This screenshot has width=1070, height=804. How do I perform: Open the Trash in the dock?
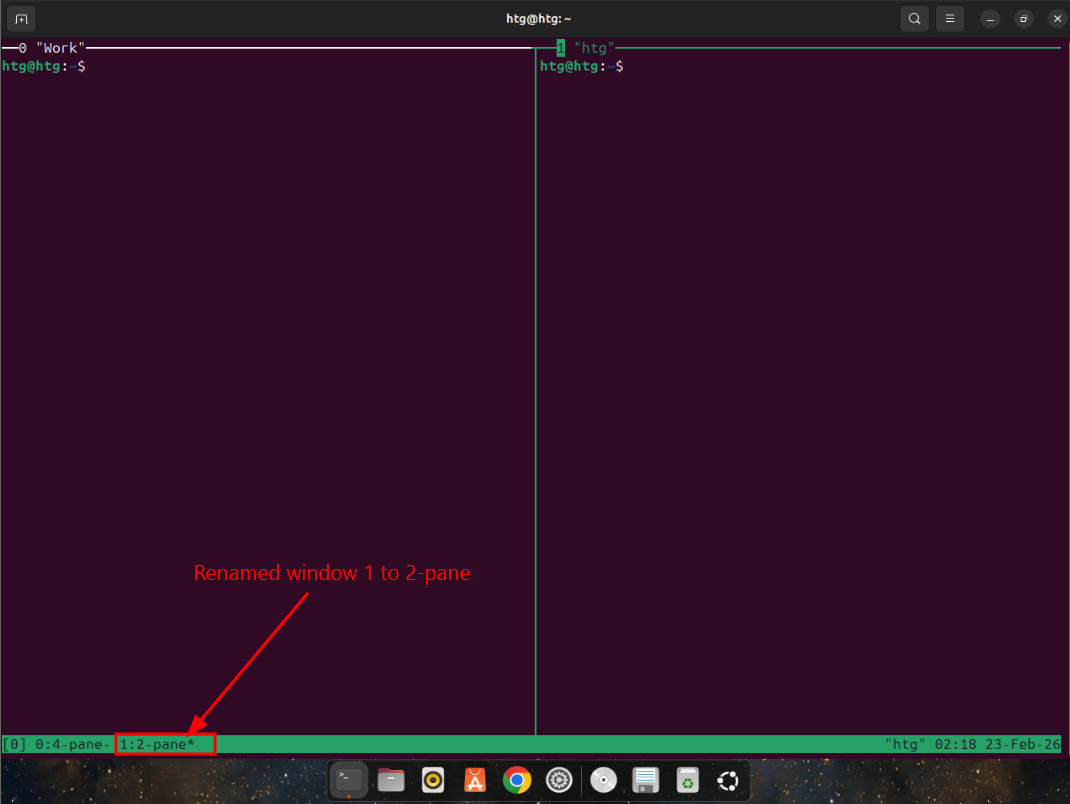click(687, 779)
